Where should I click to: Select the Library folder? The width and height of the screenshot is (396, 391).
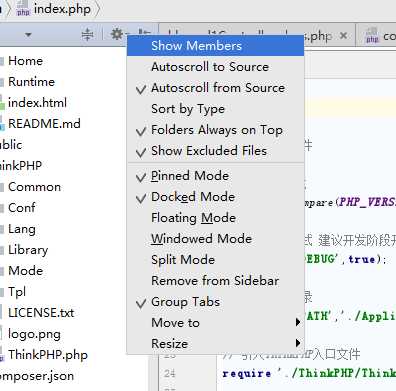point(28,250)
